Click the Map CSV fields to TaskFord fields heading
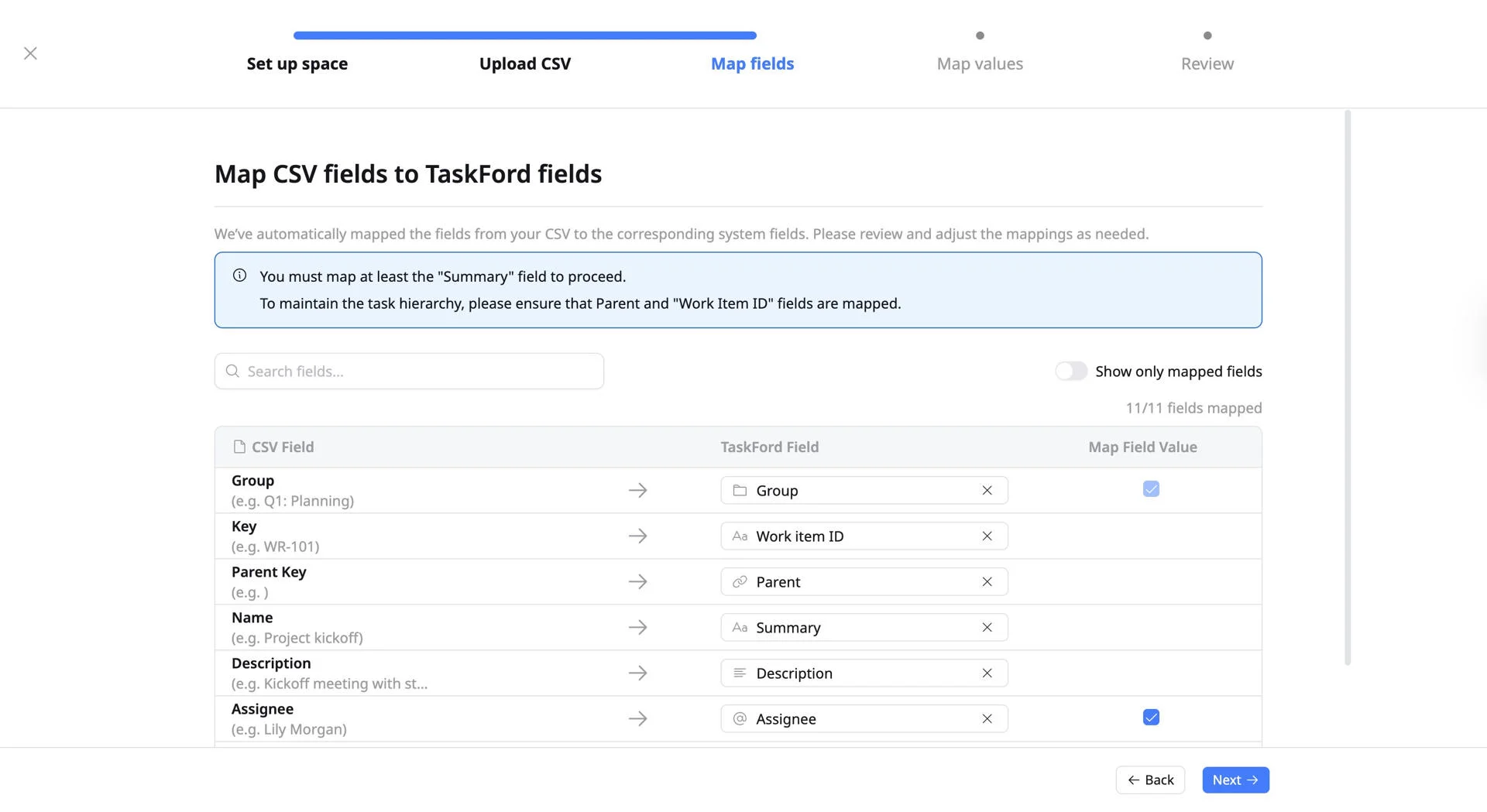This screenshot has height=812, width=1487. (x=408, y=174)
